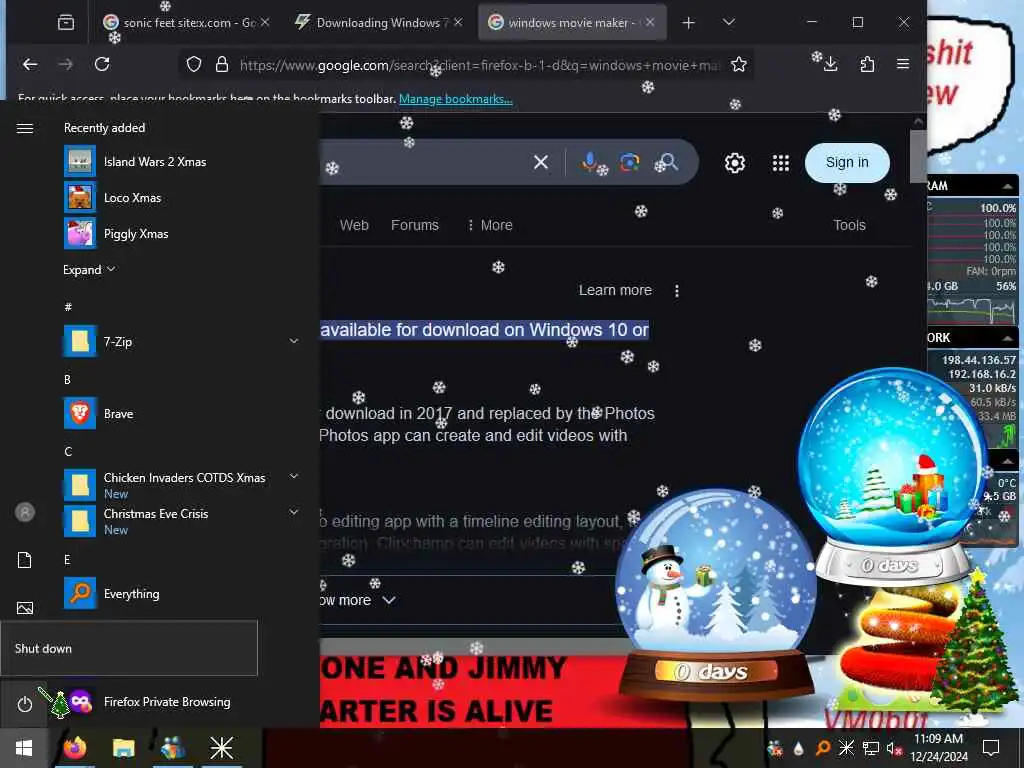Click the Windows Start button
Viewport: 1024px width, 768px height.
(x=24, y=748)
